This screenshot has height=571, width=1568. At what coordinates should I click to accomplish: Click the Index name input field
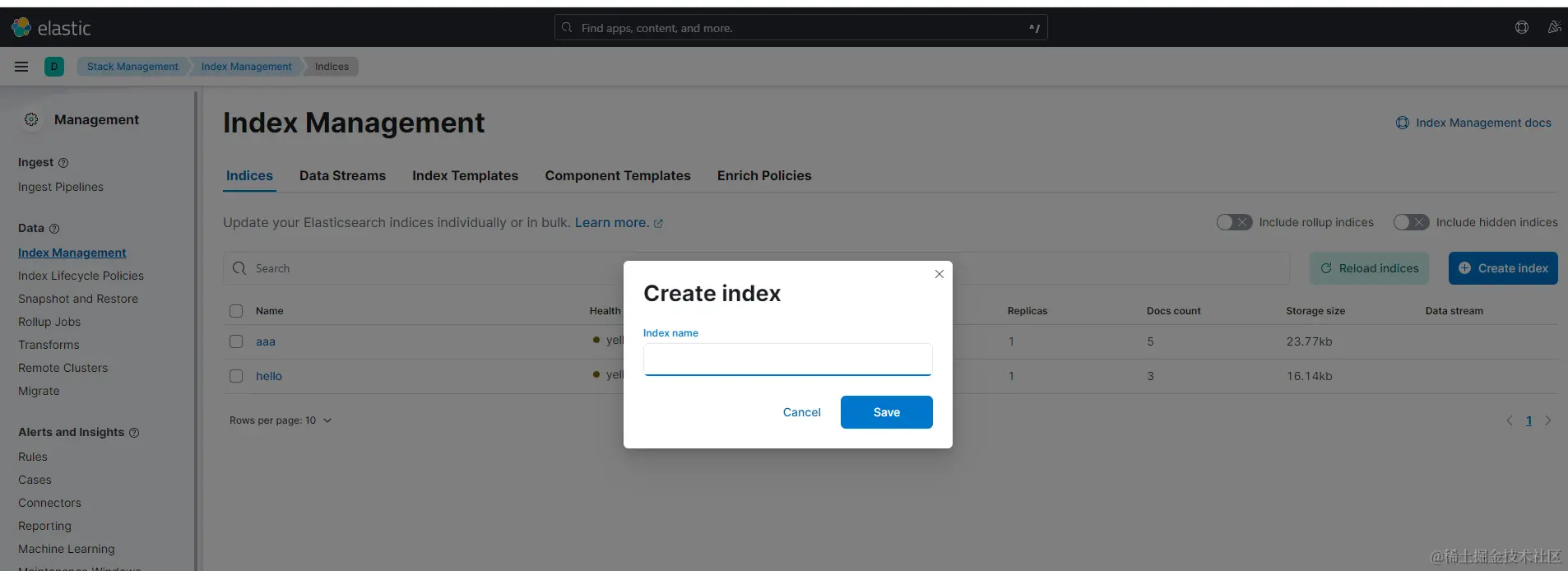tap(787, 360)
